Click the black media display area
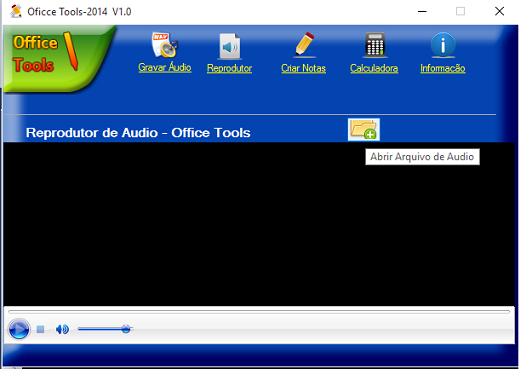Viewport: 526px width, 369px height. click(x=259, y=224)
